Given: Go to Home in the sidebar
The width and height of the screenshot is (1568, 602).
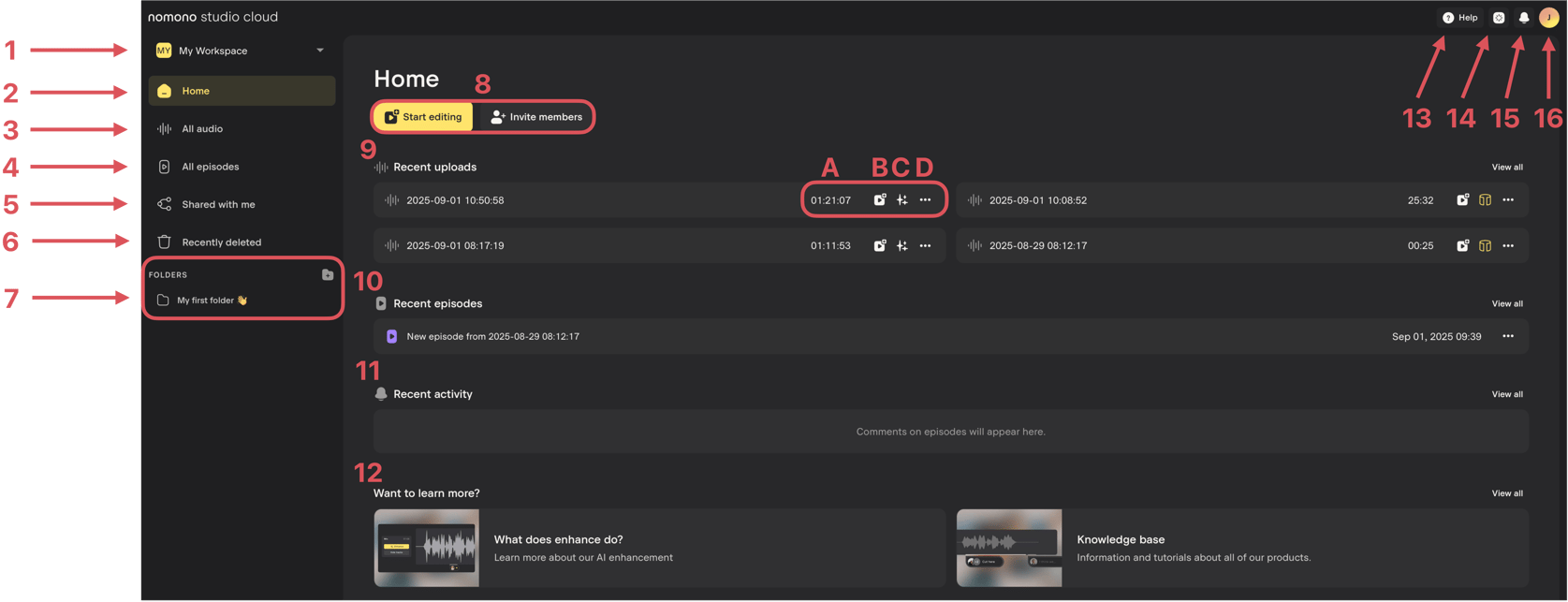Looking at the screenshot, I should [242, 91].
